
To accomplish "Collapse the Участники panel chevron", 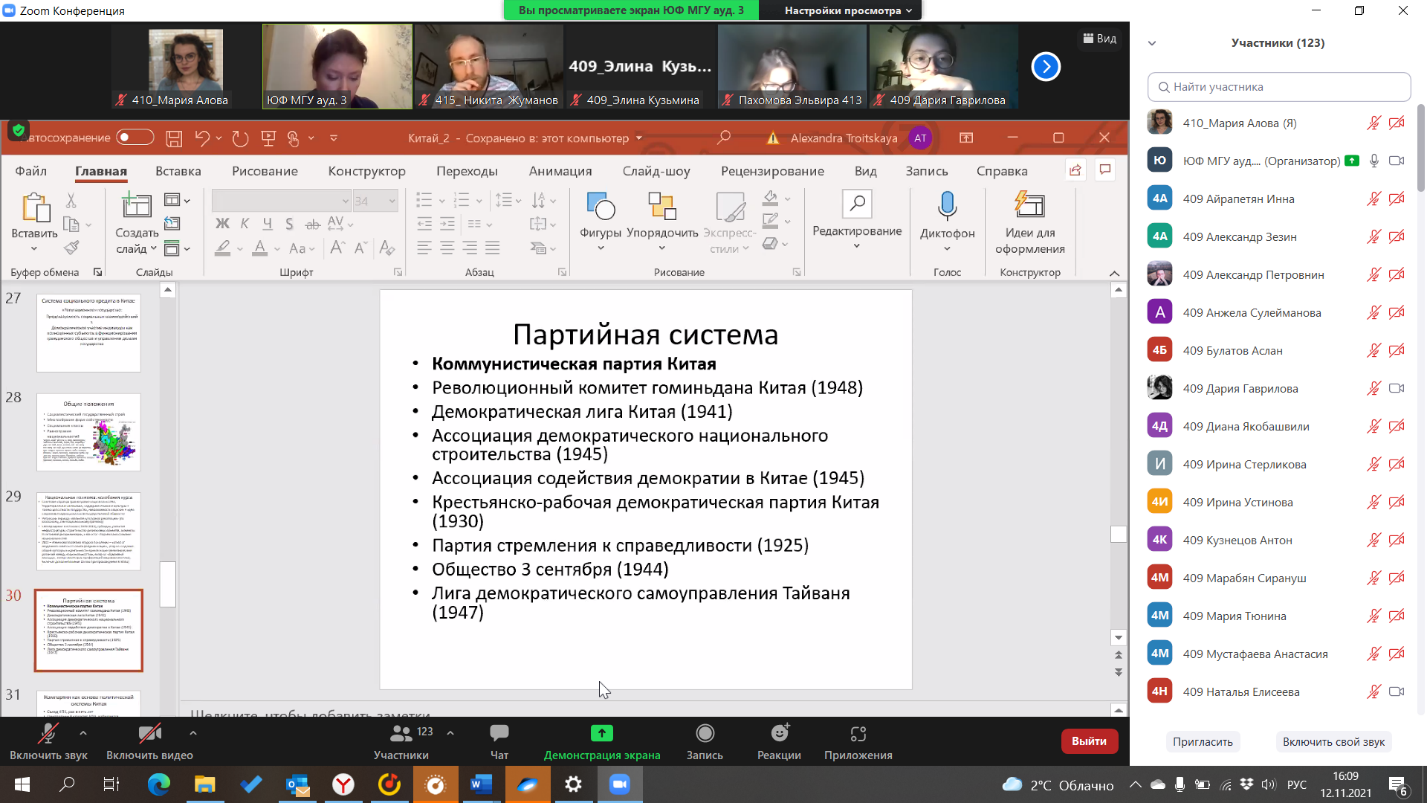I will [x=1152, y=43].
